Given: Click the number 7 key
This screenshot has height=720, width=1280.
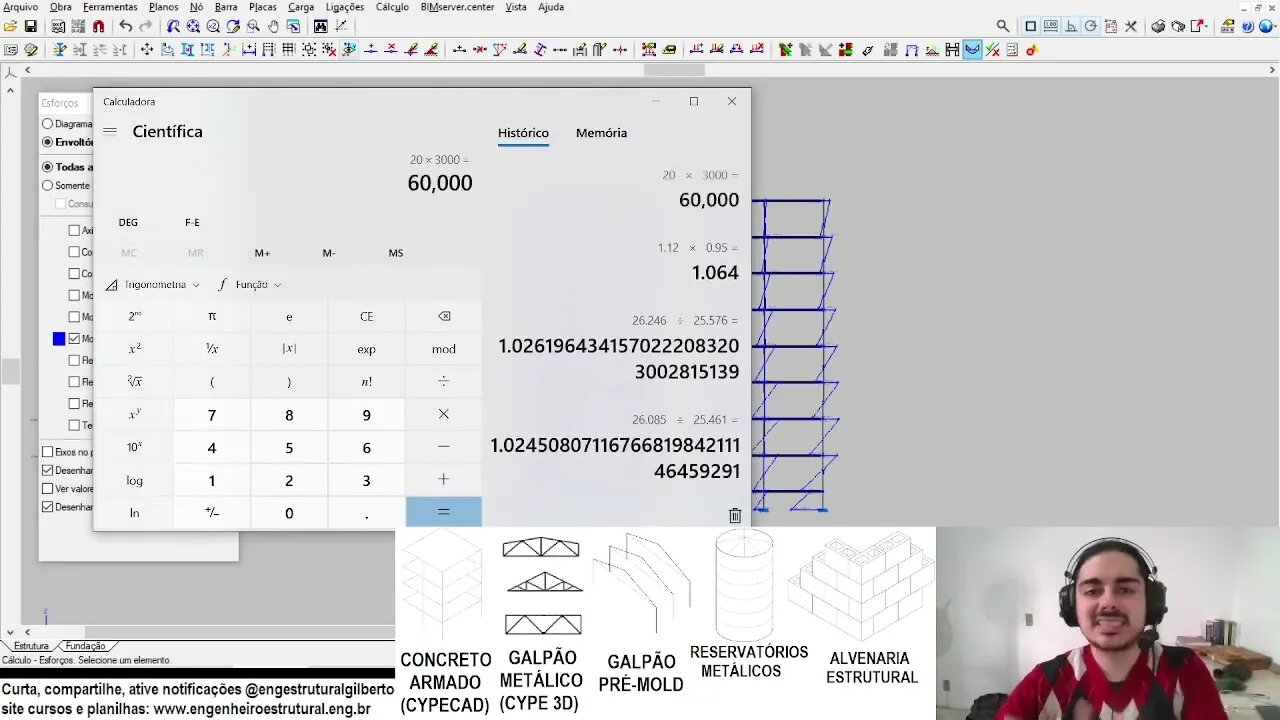Looking at the screenshot, I should pyautogui.click(x=212, y=414).
